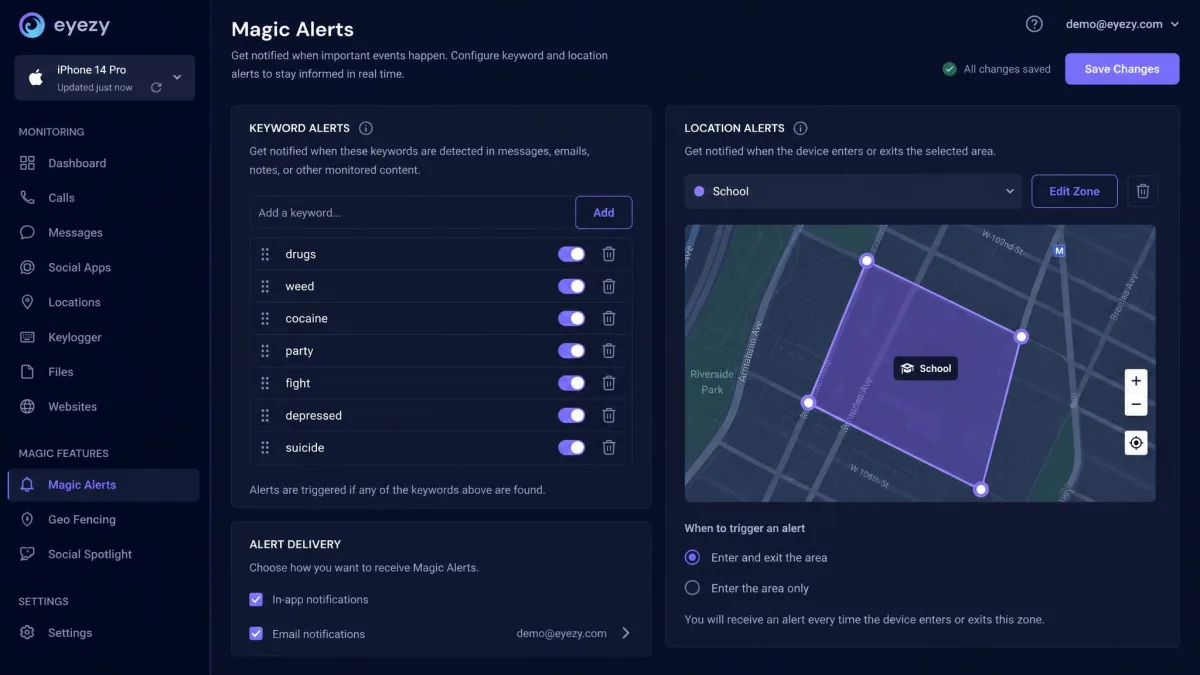This screenshot has height=675, width=1200.
Task: Click the drag handle for "suicide"
Action: pos(265,447)
